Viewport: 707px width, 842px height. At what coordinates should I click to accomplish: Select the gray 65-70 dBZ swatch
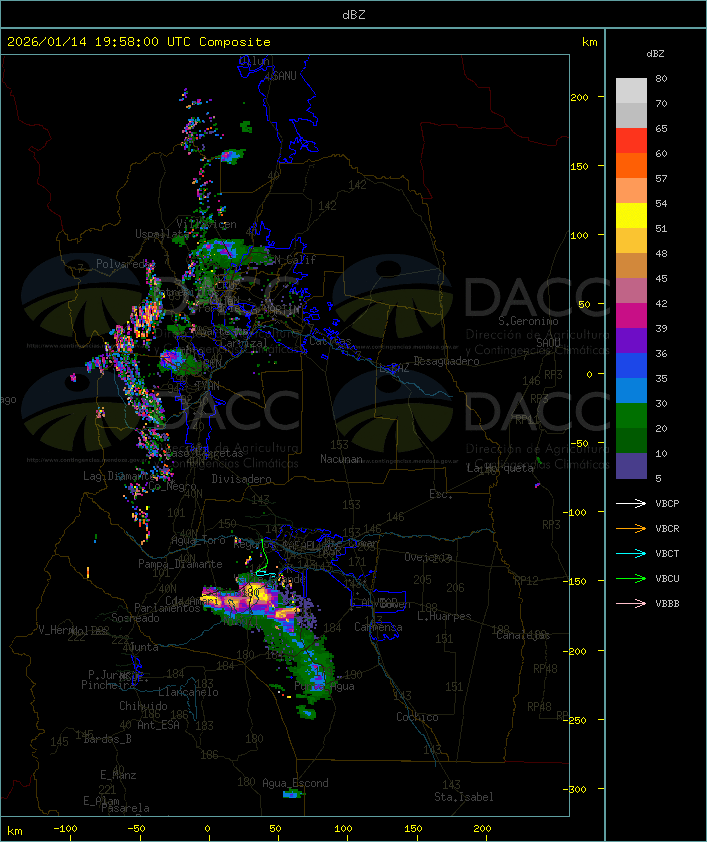click(x=631, y=115)
